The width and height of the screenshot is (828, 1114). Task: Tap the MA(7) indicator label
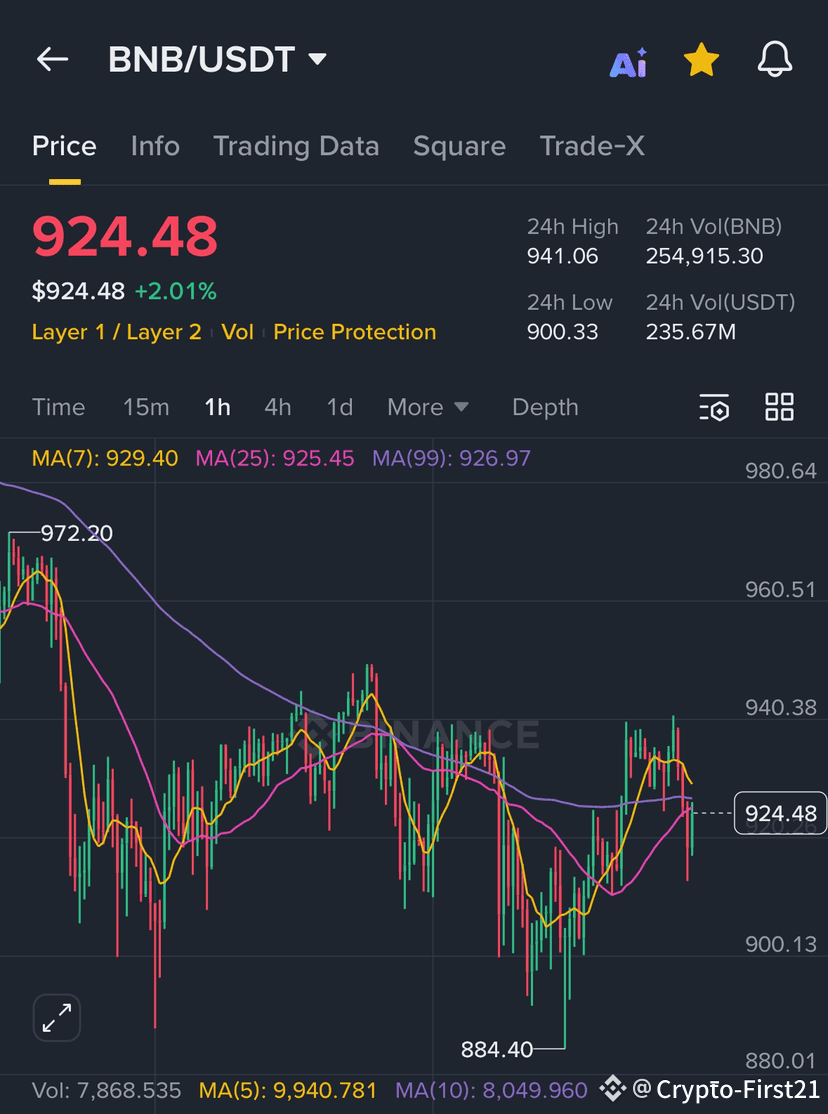pyautogui.click(x=104, y=458)
